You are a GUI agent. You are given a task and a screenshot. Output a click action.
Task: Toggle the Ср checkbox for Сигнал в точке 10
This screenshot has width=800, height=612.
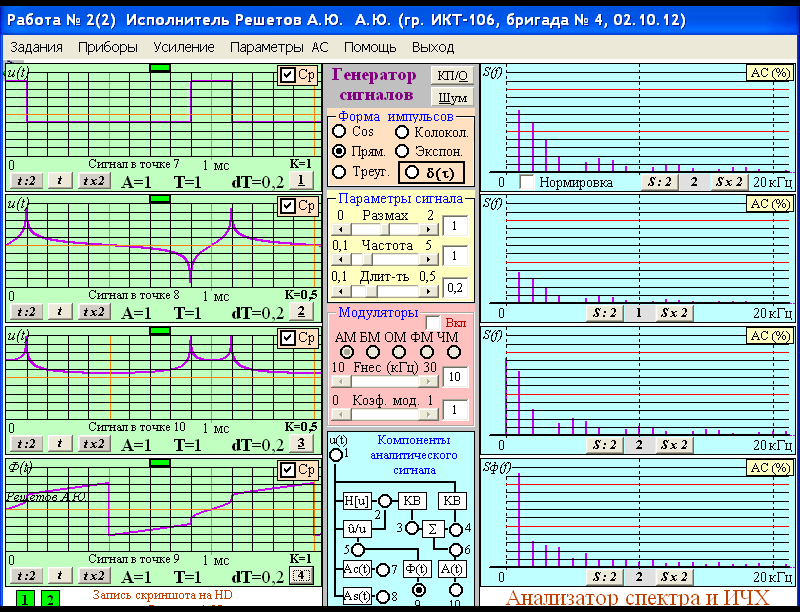288,338
